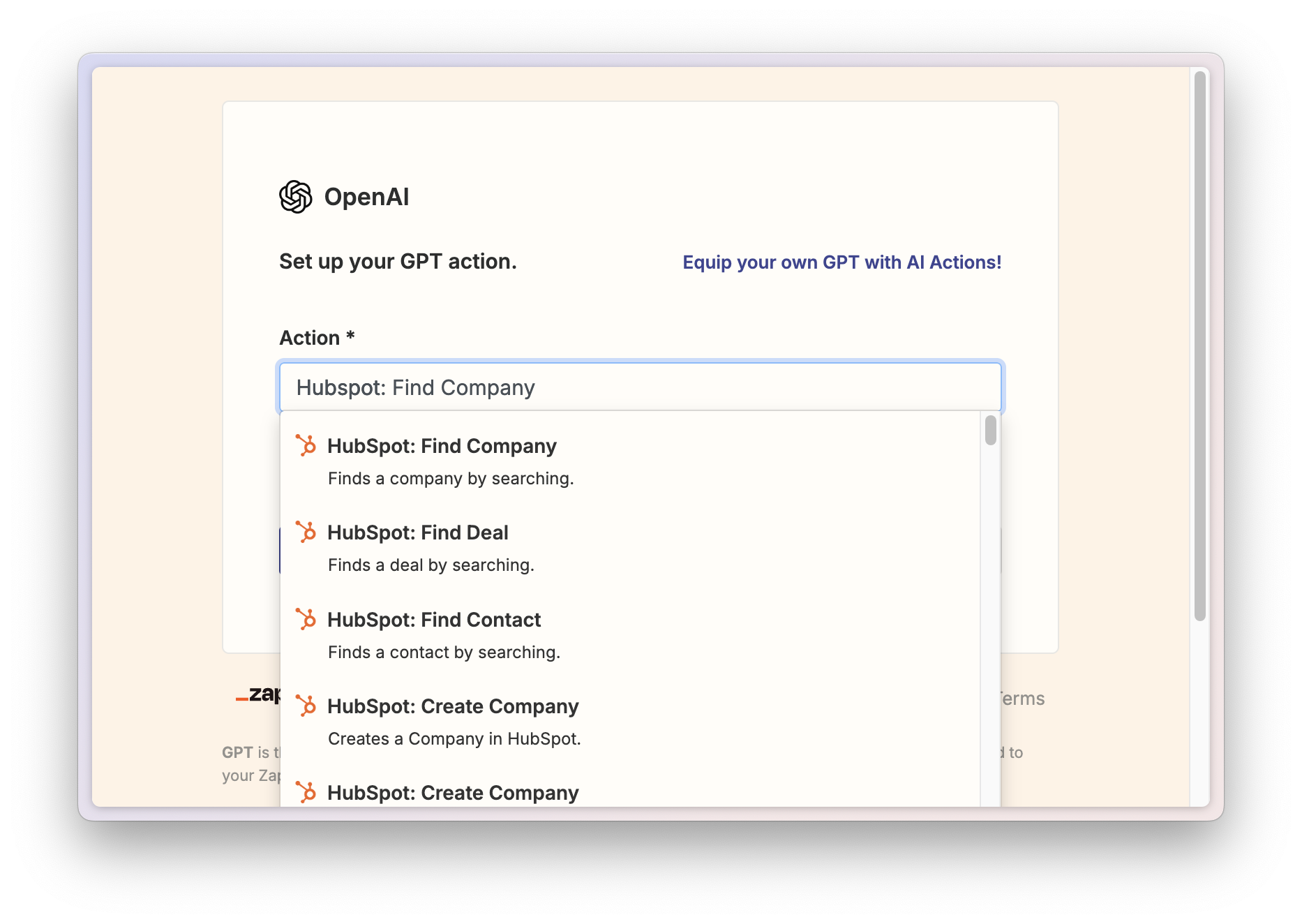The height and width of the screenshot is (924, 1302).
Task: Choose the HubSpot: Create Company option
Action: click(453, 706)
